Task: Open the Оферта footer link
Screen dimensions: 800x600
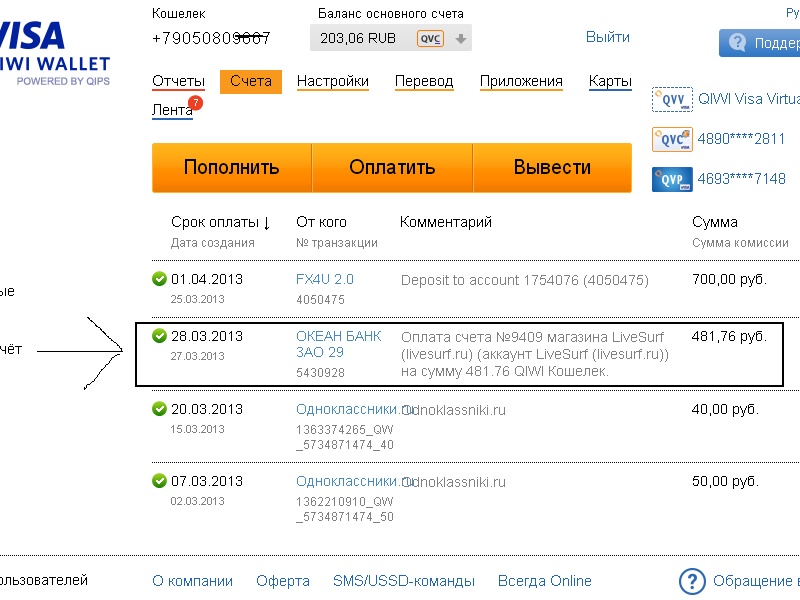Action: 283,581
